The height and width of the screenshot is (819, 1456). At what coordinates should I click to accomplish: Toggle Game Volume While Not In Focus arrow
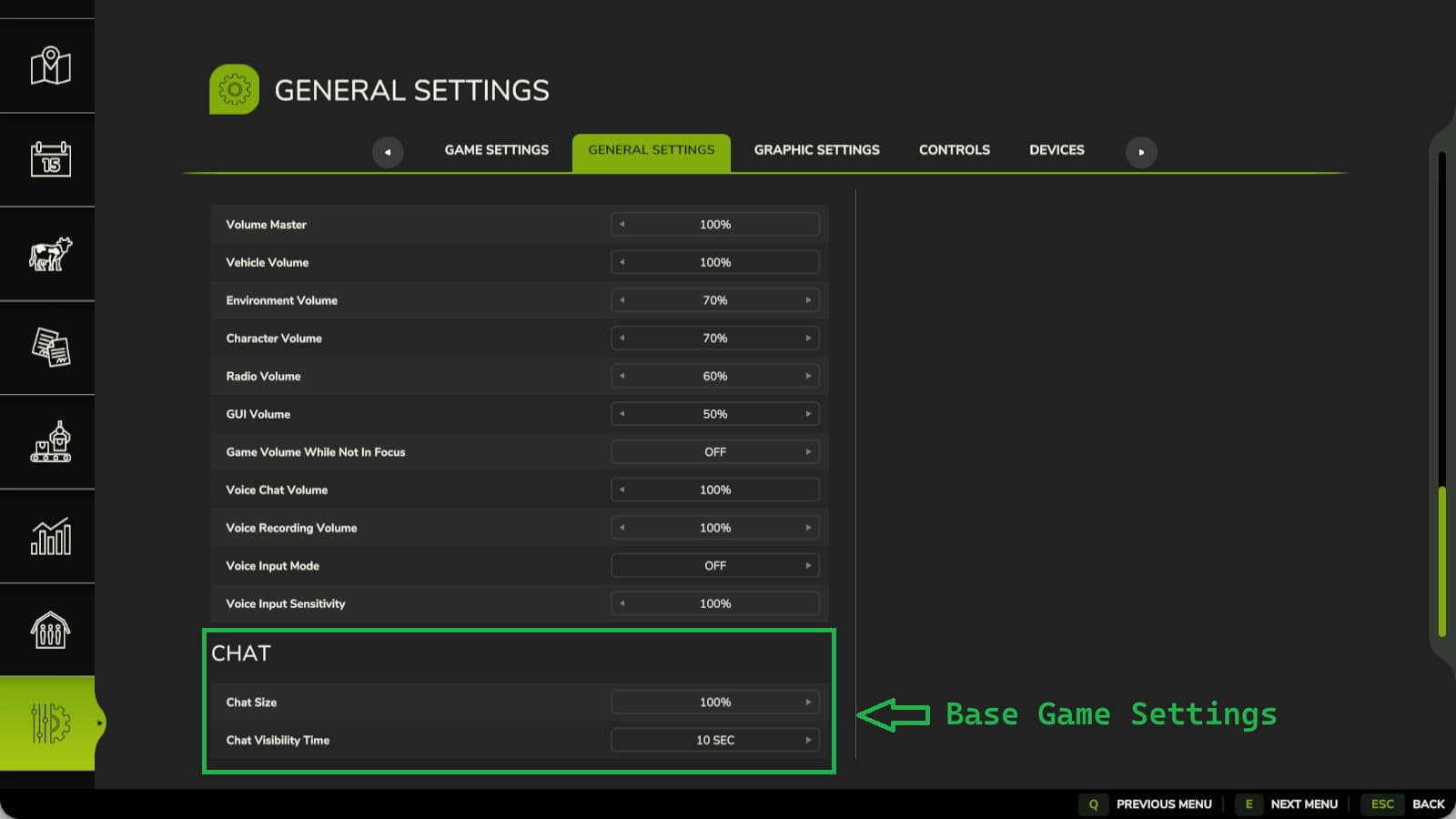(x=808, y=452)
